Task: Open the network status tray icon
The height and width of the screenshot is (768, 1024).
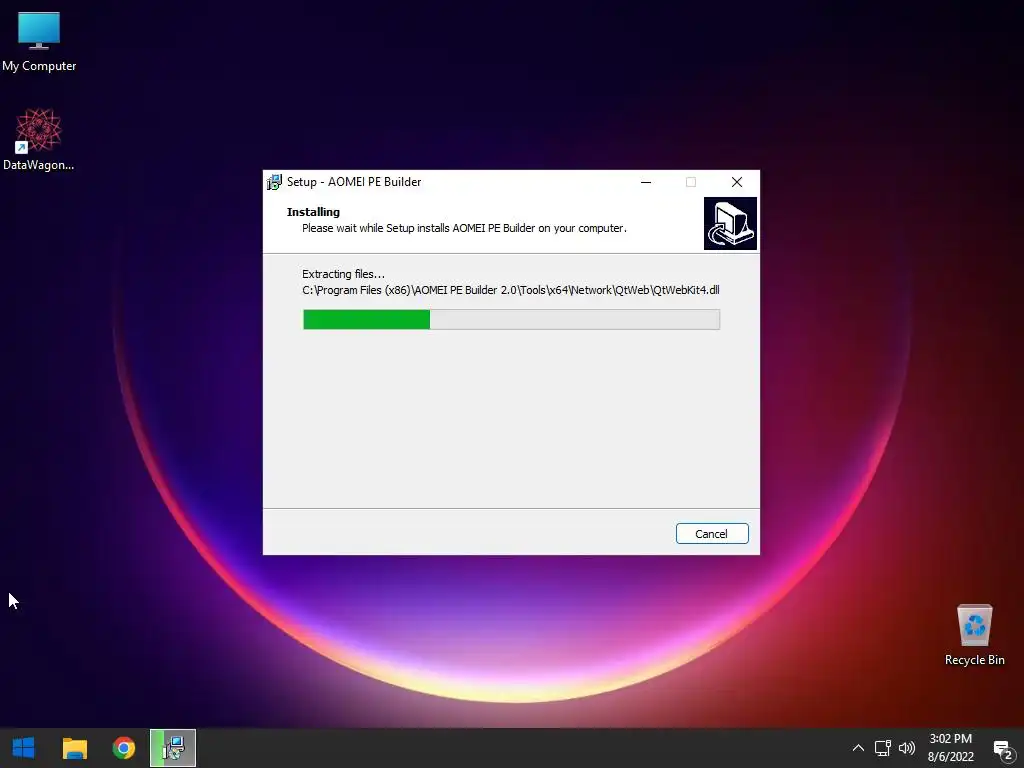Action: (882, 748)
